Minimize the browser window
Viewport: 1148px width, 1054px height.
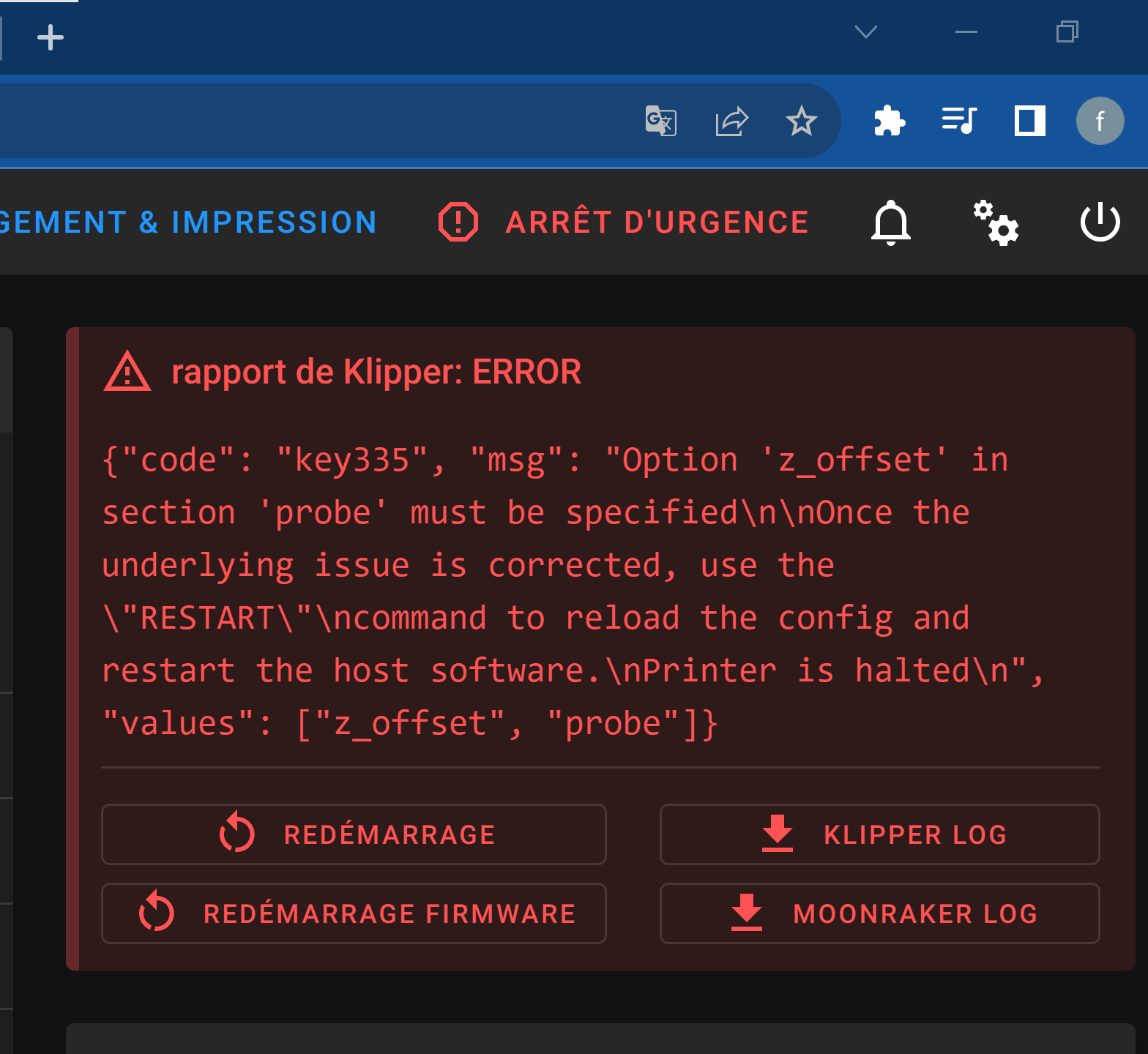pos(966,31)
